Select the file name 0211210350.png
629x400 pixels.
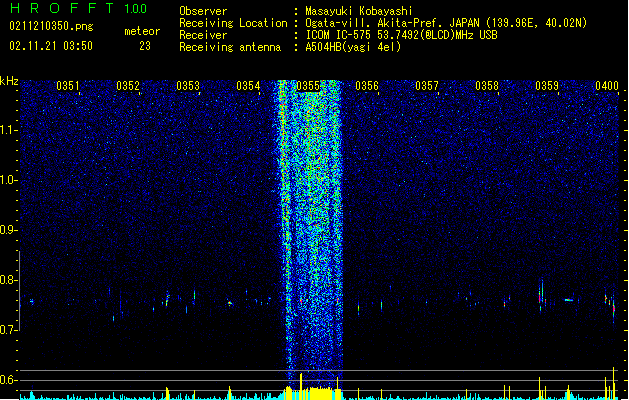click(51, 26)
